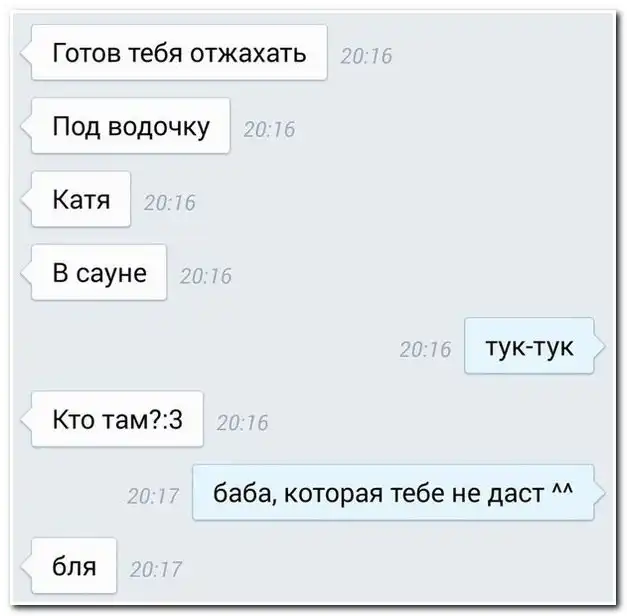Click the word 'отжахать' in first message
Screen dimensions: 627x616
click(248, 53)
